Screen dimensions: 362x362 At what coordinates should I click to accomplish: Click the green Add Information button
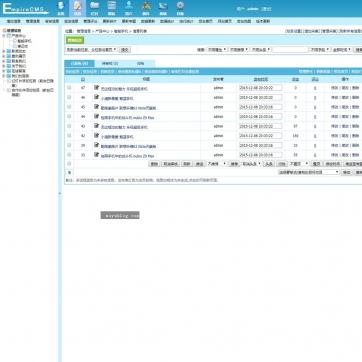75,40
